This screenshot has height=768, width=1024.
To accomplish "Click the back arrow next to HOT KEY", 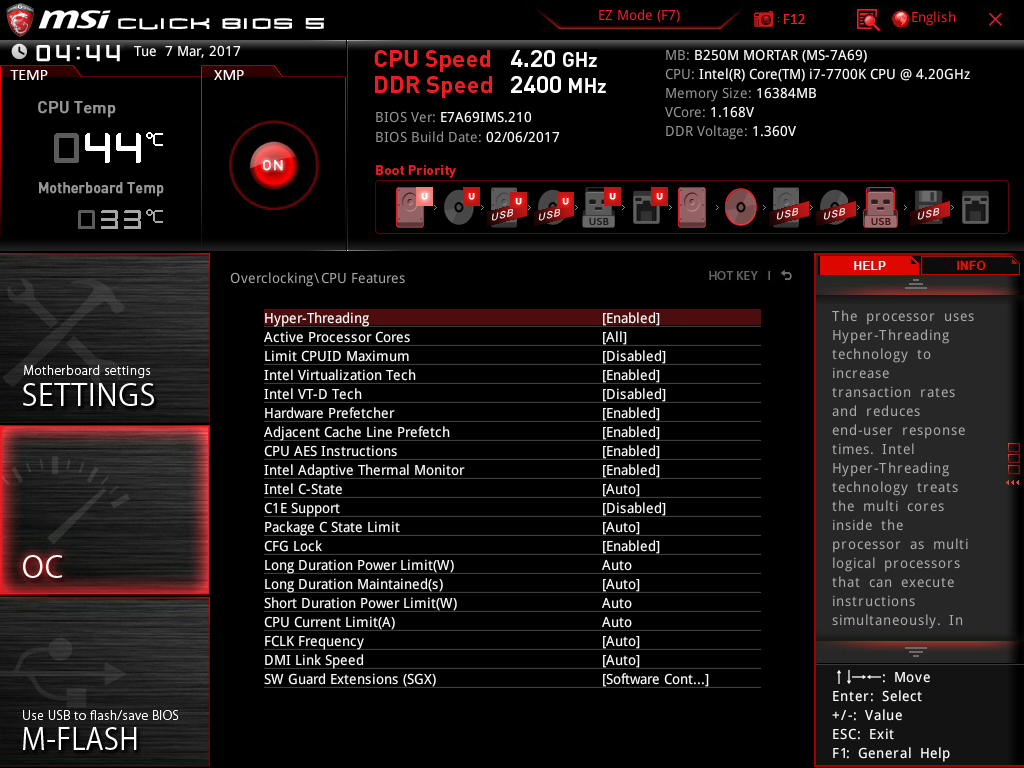I will coord(787,276).
